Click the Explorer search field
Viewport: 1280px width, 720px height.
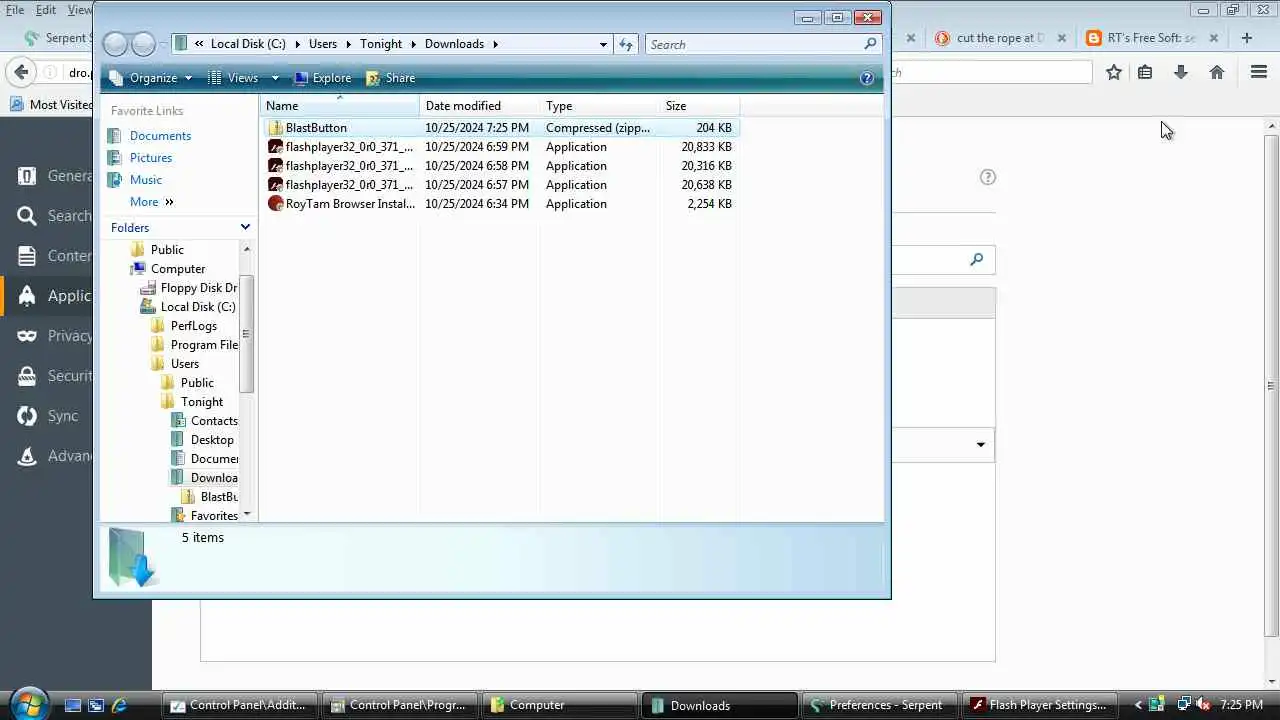coord(762,44)
